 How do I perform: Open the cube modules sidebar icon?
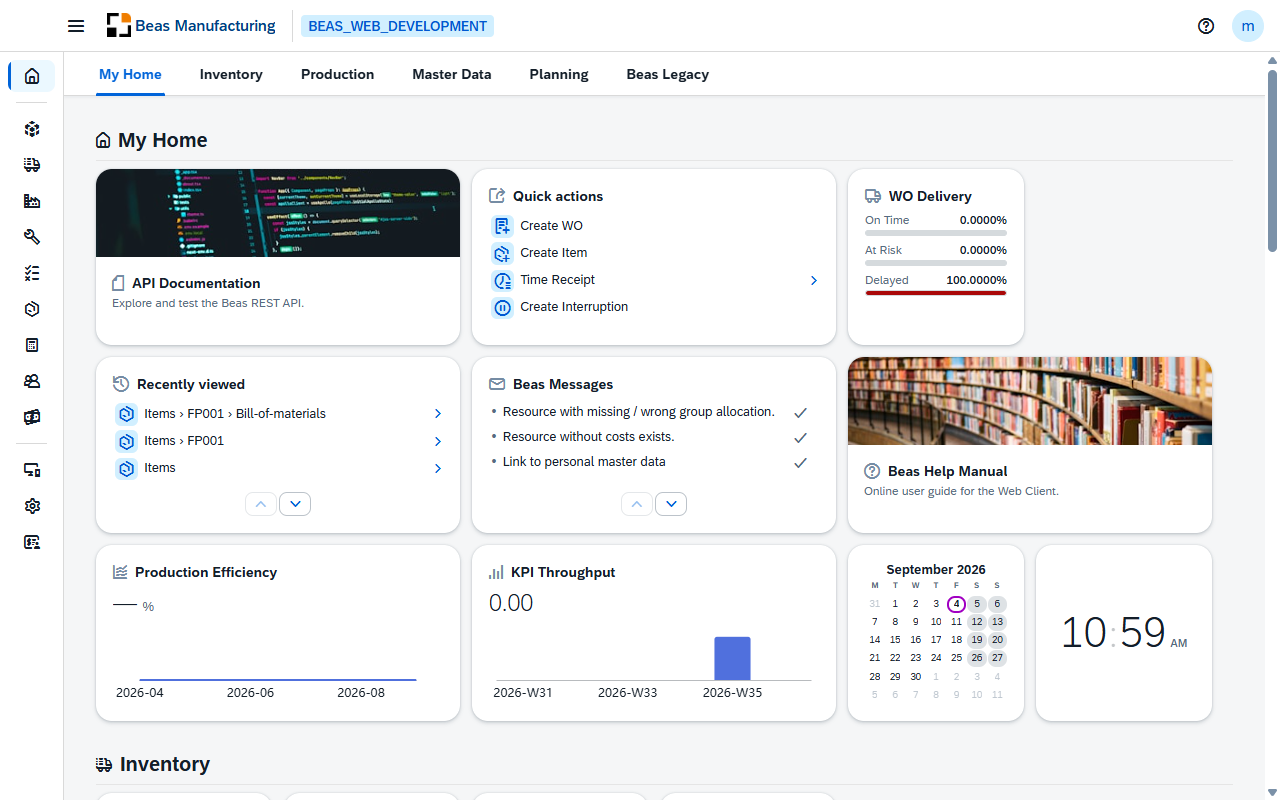pos(32,129)
